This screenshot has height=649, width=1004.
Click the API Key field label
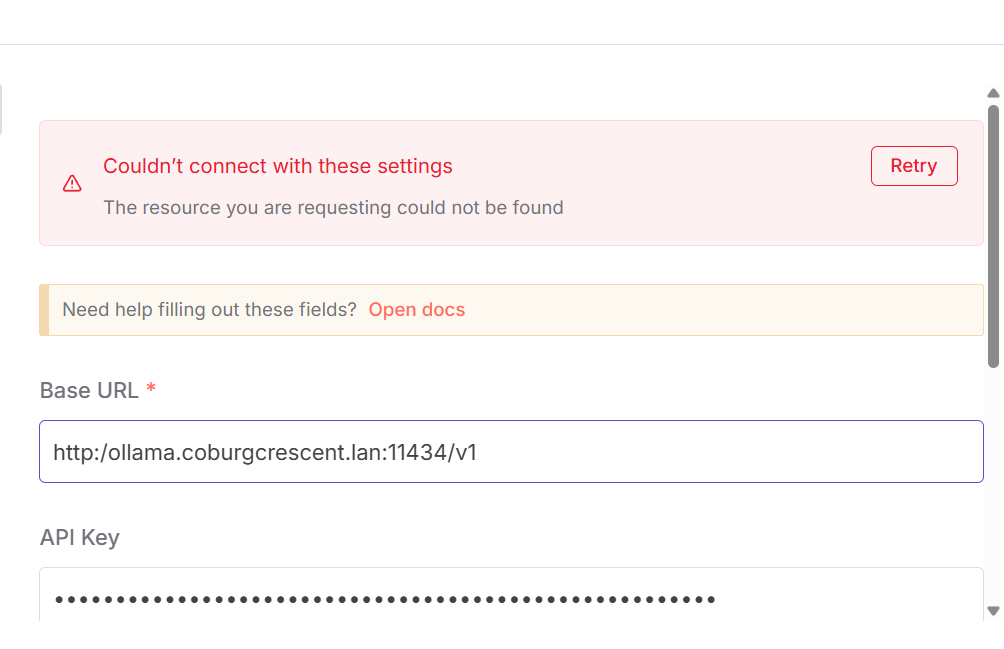pos(79,538)
